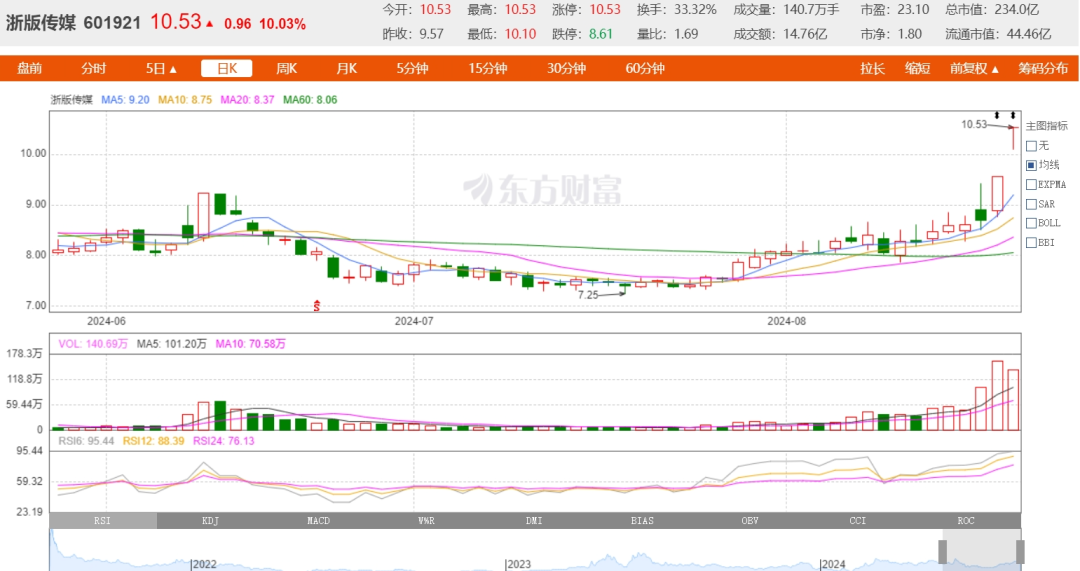This screenshot has height=571, width=1080.
Task: Check the BOLL indicator box
Action: click(1031, 222)
